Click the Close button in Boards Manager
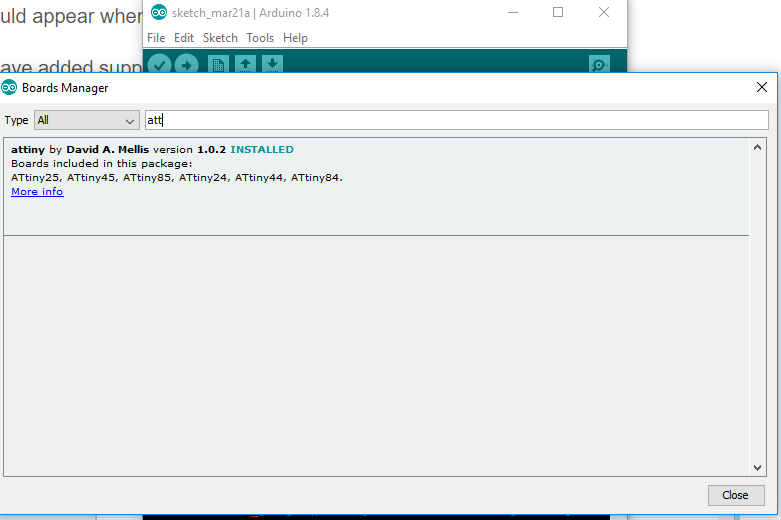This screenshot has width=781, height=520. (x=736, y=495)
